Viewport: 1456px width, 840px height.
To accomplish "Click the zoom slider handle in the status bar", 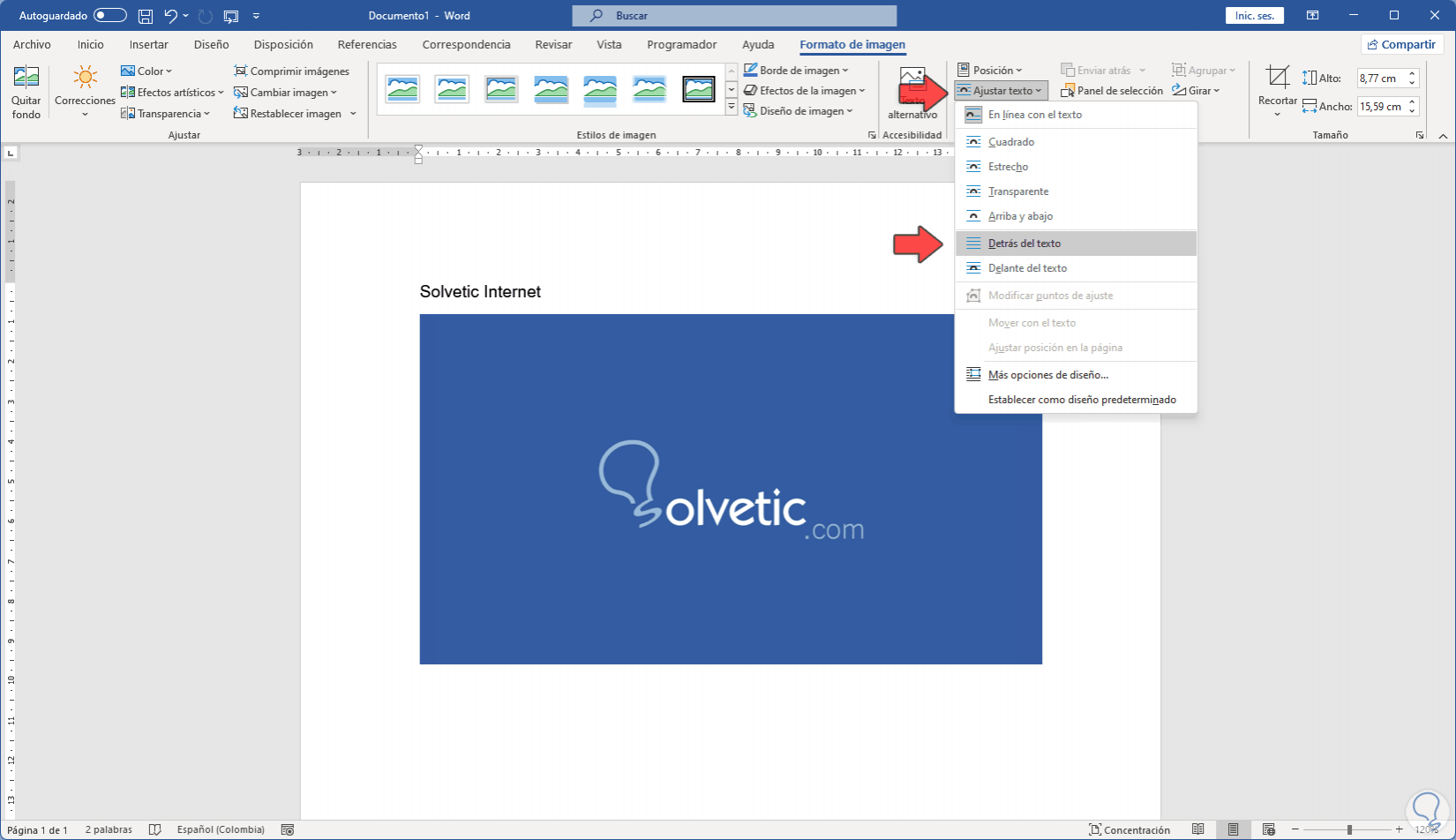I will (1349, 829).
